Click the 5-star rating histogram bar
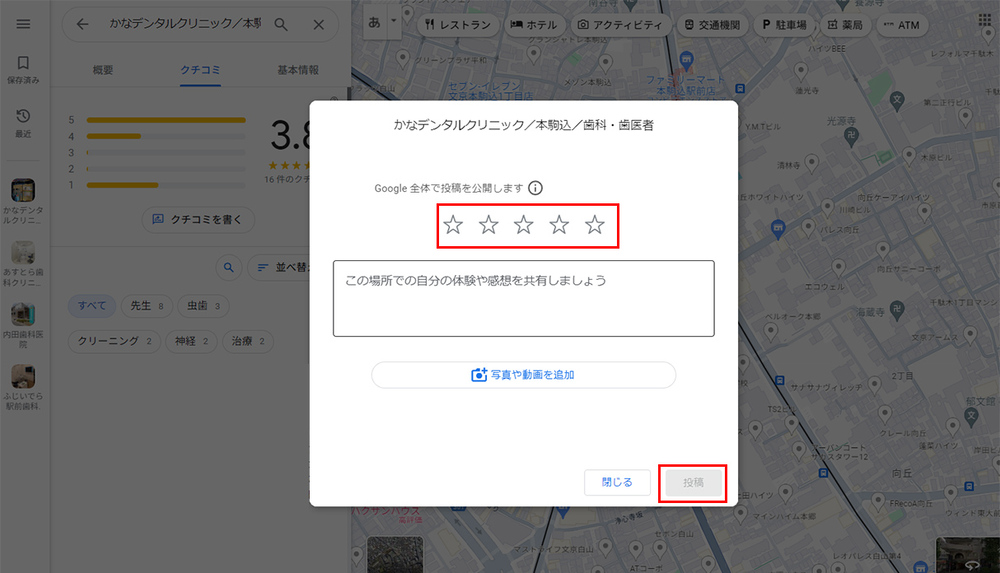1000x573 pixels. pos(166,120)
